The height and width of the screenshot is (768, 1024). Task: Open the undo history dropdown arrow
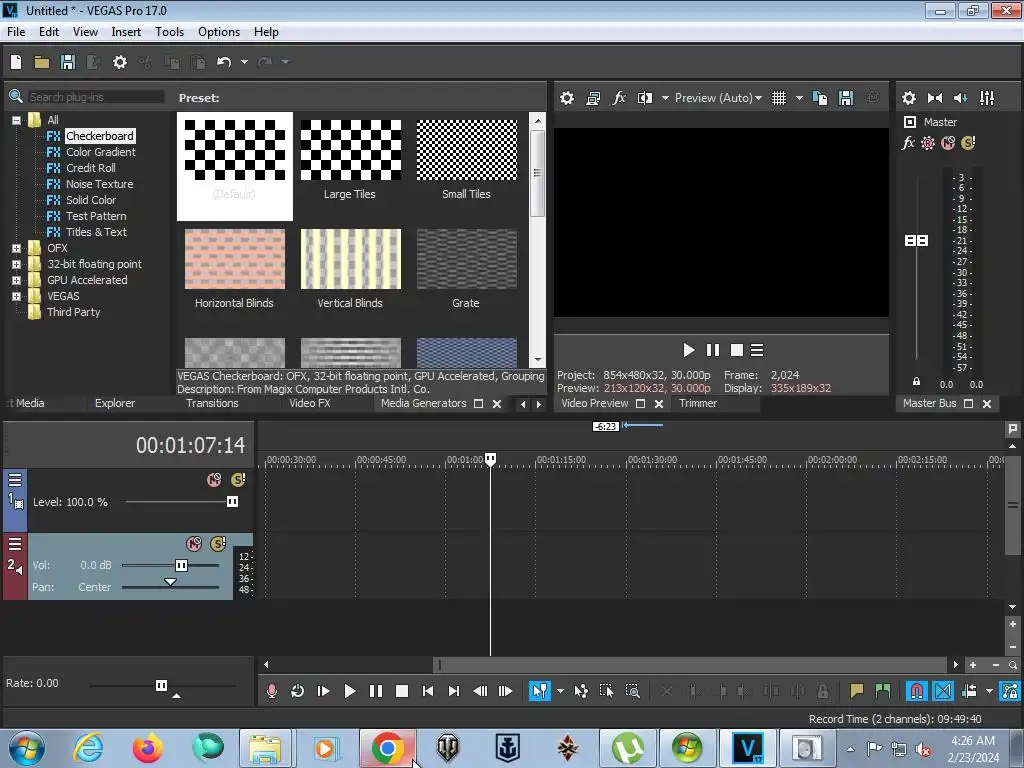point(244,62)
